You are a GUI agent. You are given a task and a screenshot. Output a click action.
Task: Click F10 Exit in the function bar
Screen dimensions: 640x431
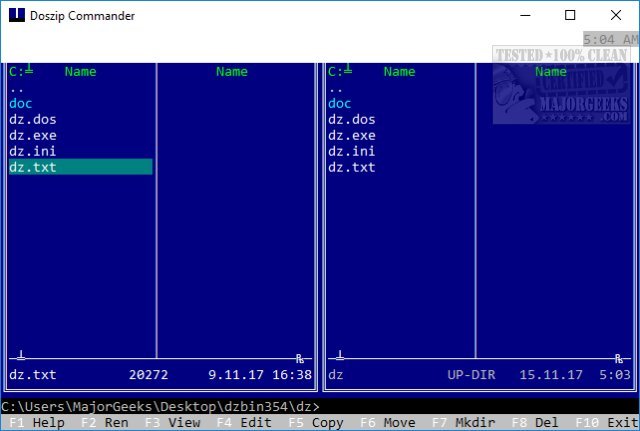click(x=607, y=423)
